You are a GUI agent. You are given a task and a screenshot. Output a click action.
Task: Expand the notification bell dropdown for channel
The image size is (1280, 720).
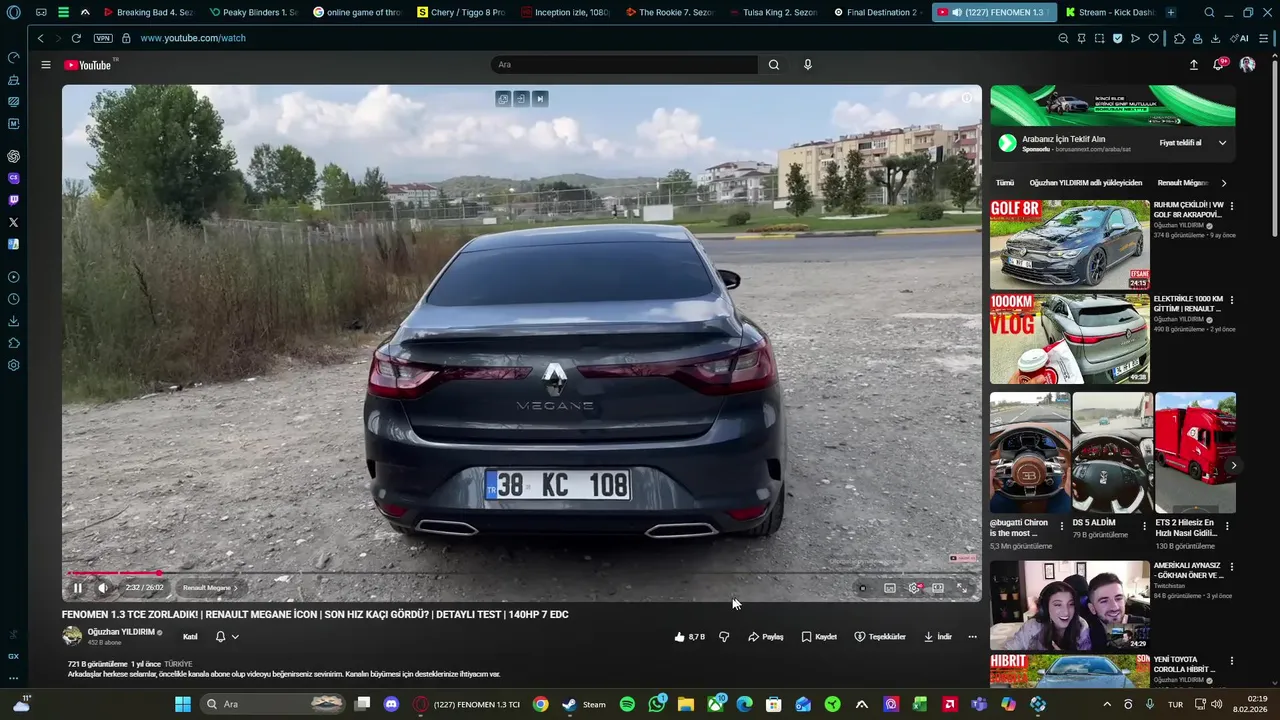227,637
